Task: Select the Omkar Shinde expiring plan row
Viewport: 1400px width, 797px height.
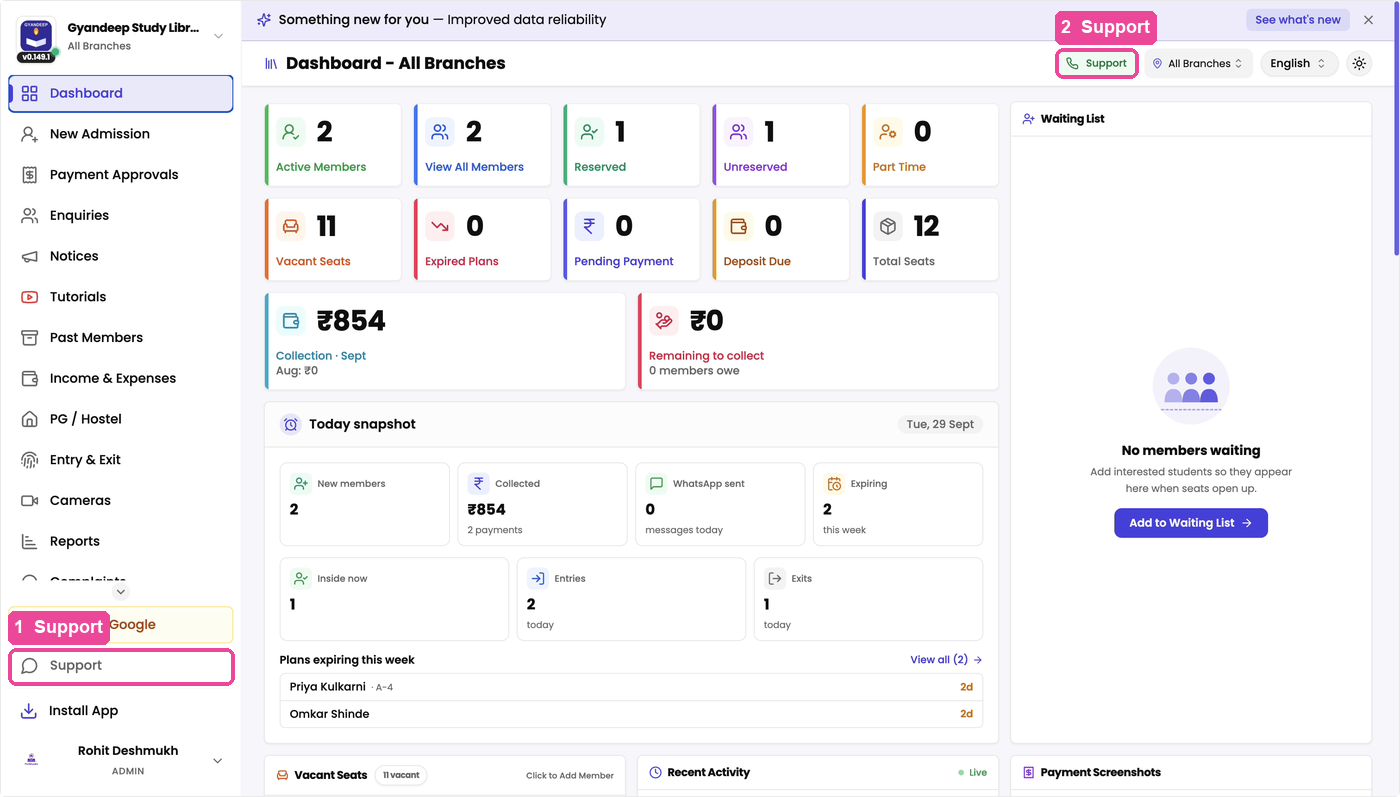Action: tap(631, 714)
